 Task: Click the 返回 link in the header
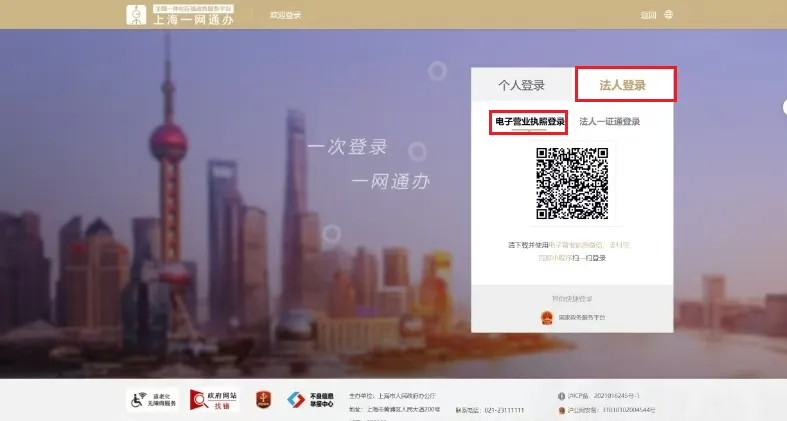coord(648,15)
